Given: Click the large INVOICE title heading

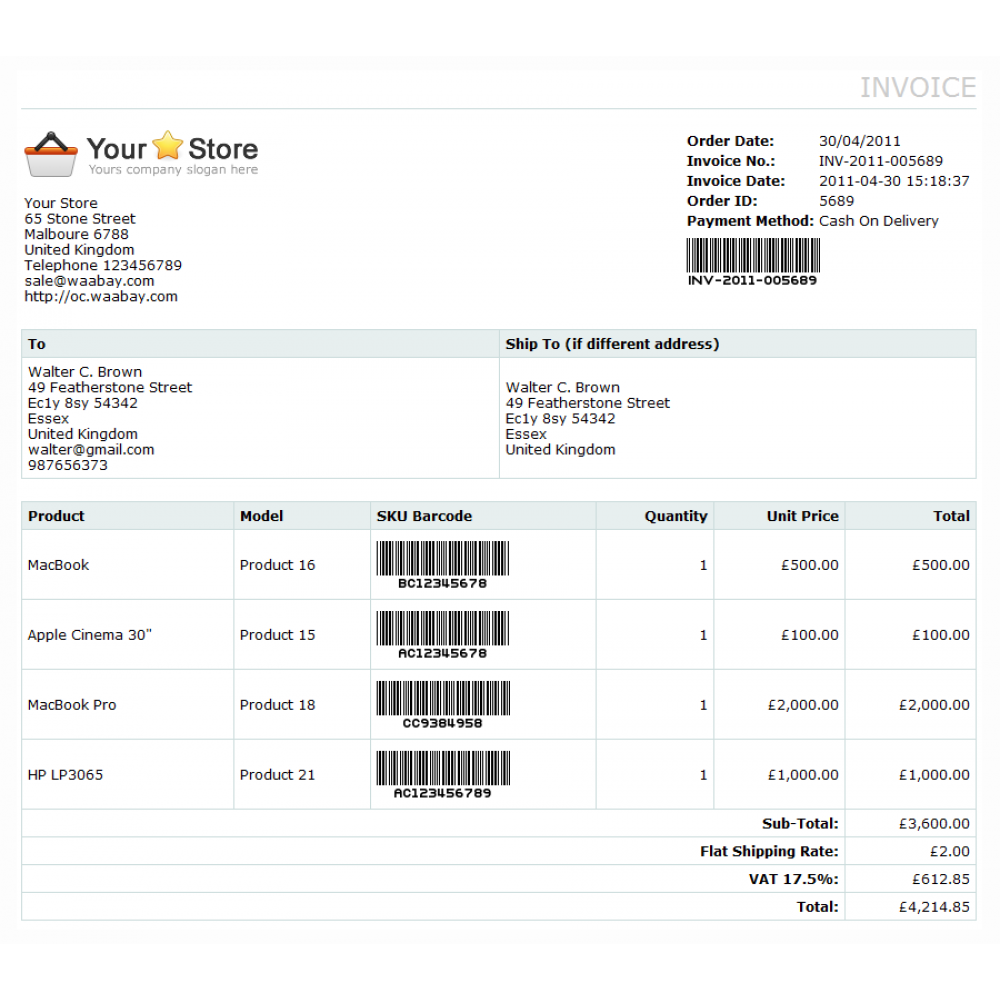Looking at the screenshot, I should (917, 88).
